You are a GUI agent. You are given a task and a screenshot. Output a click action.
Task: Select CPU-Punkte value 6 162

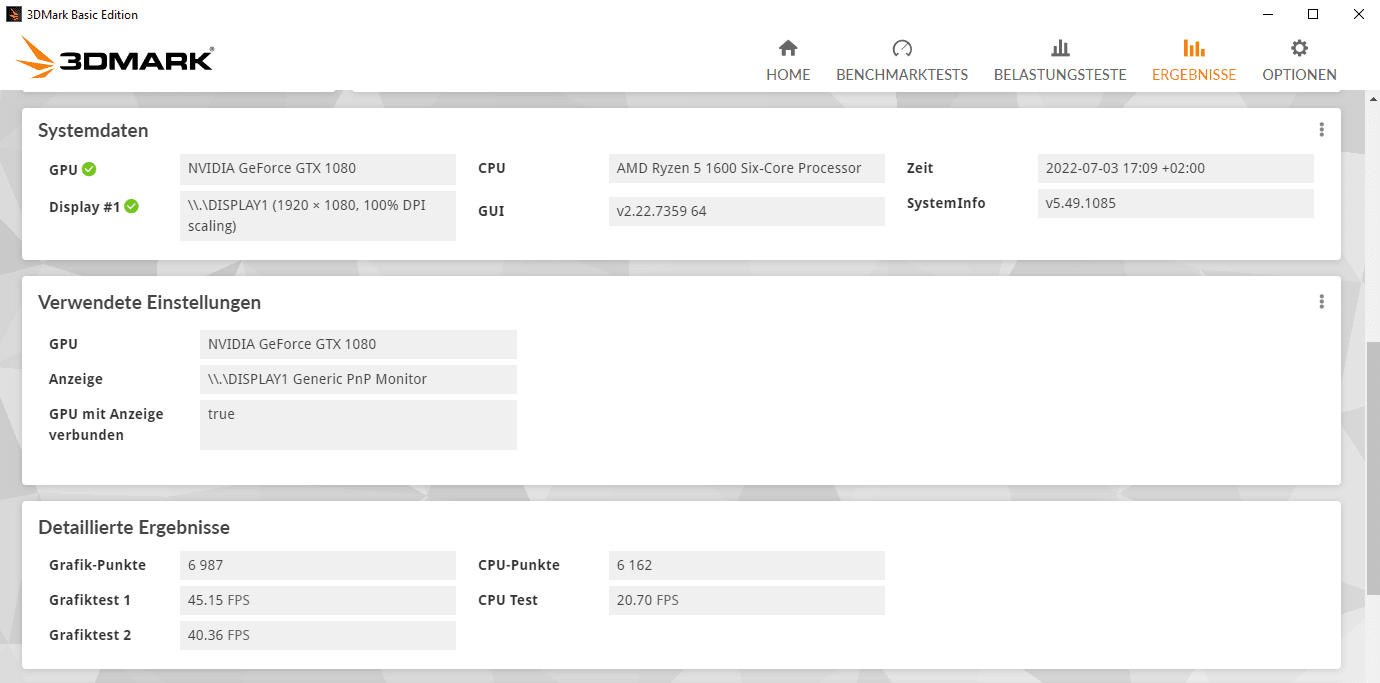point(747,565)
